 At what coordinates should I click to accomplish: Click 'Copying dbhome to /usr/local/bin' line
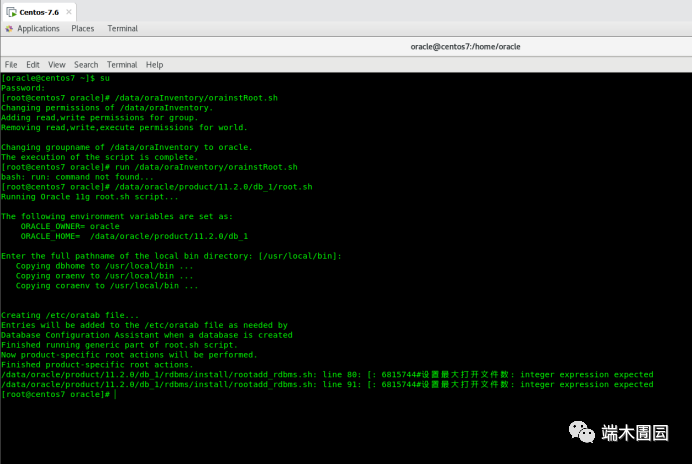104,266
